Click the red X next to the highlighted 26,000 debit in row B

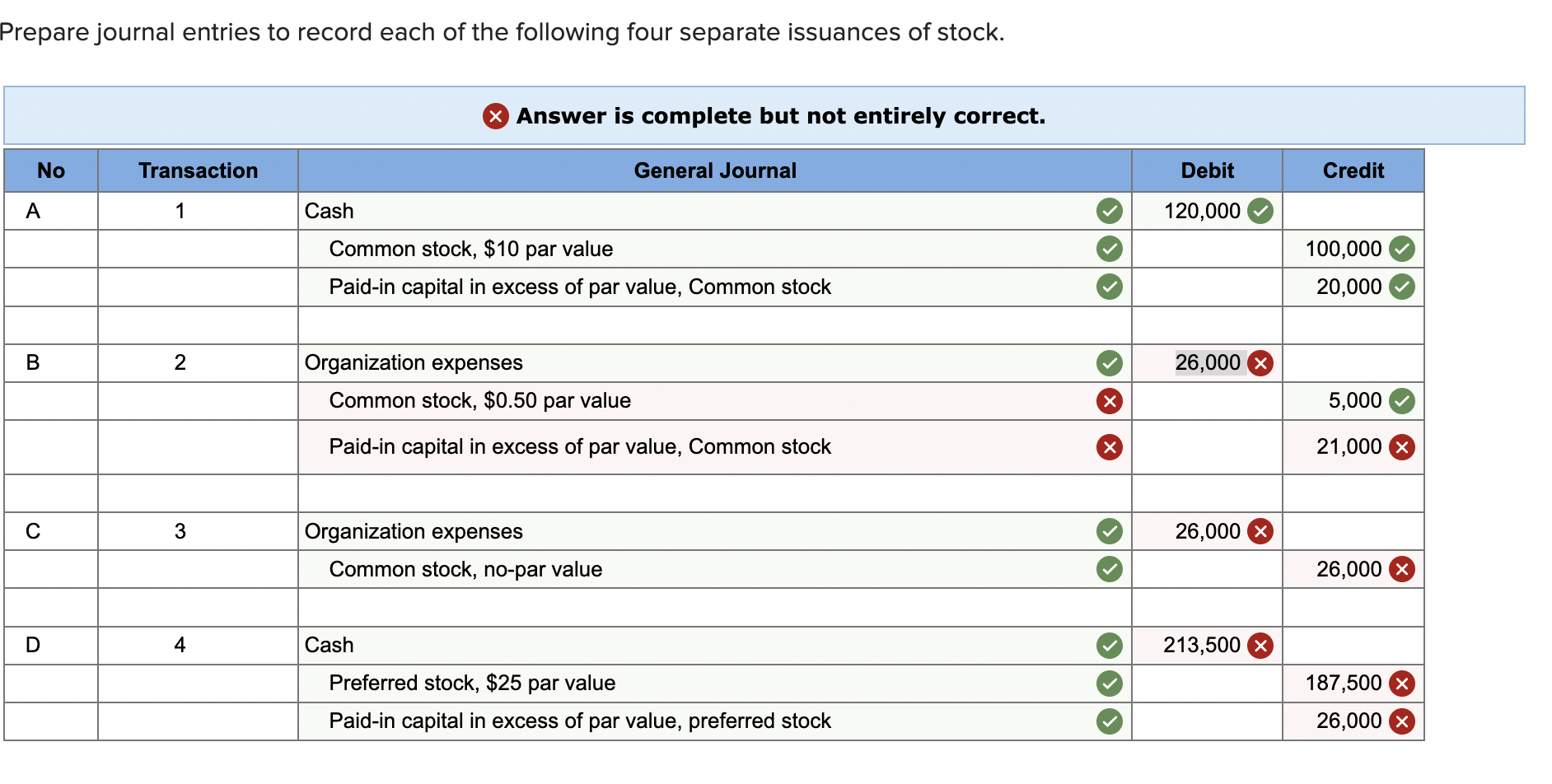[1260, 363]
